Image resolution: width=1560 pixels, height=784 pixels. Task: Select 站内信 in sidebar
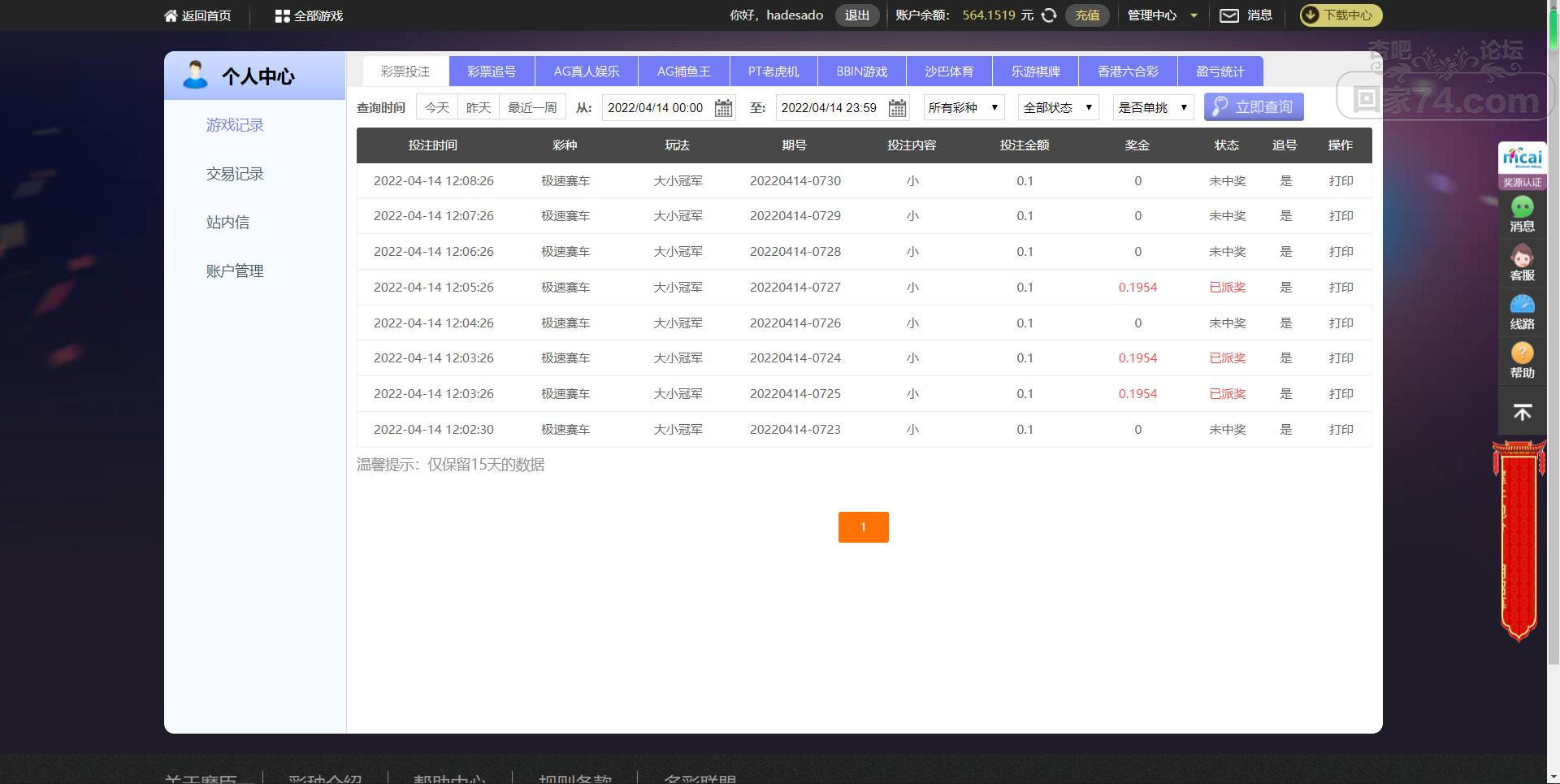(227, 223)
